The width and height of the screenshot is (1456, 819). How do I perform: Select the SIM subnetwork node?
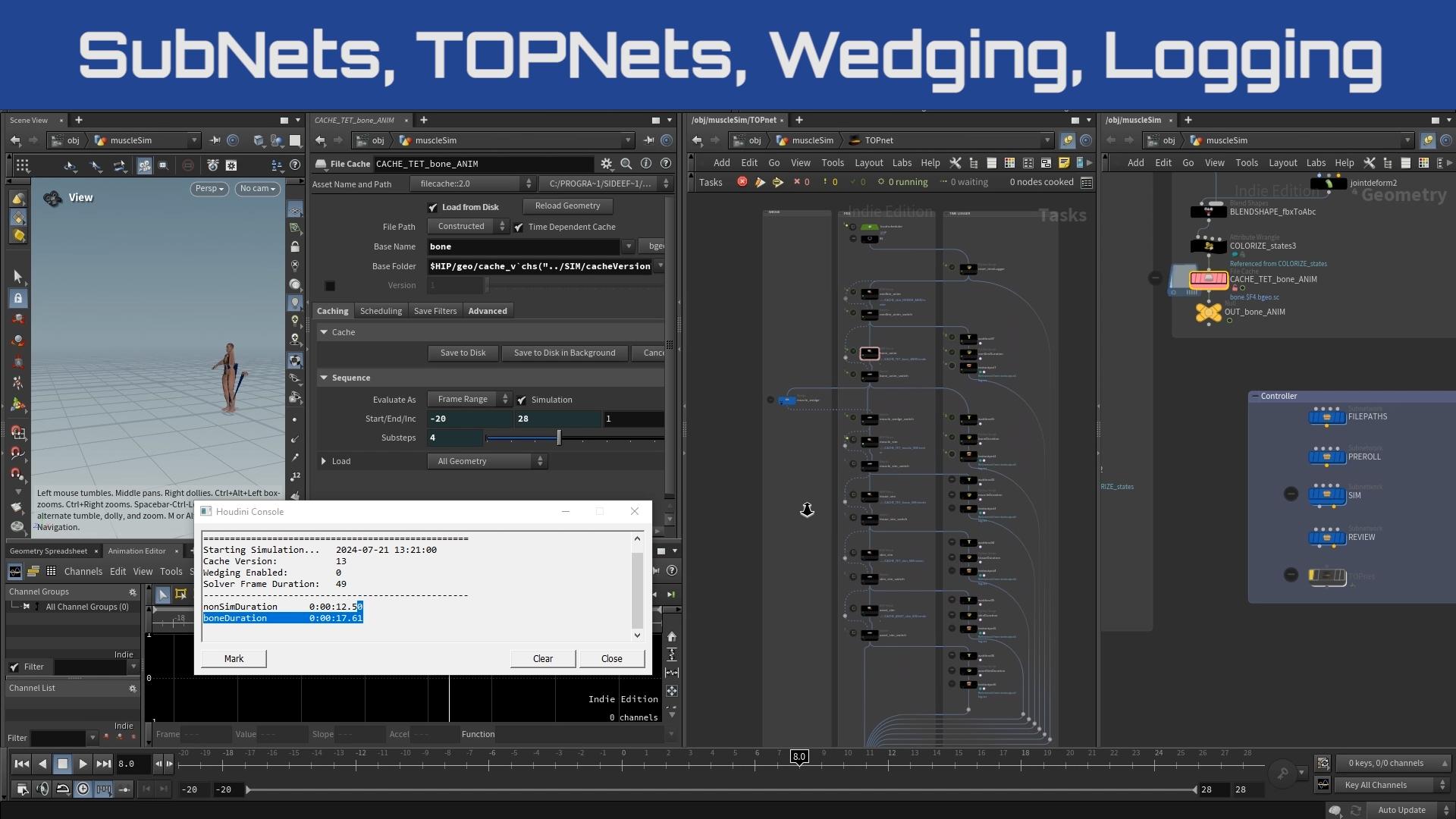(x=1327, y=495)
